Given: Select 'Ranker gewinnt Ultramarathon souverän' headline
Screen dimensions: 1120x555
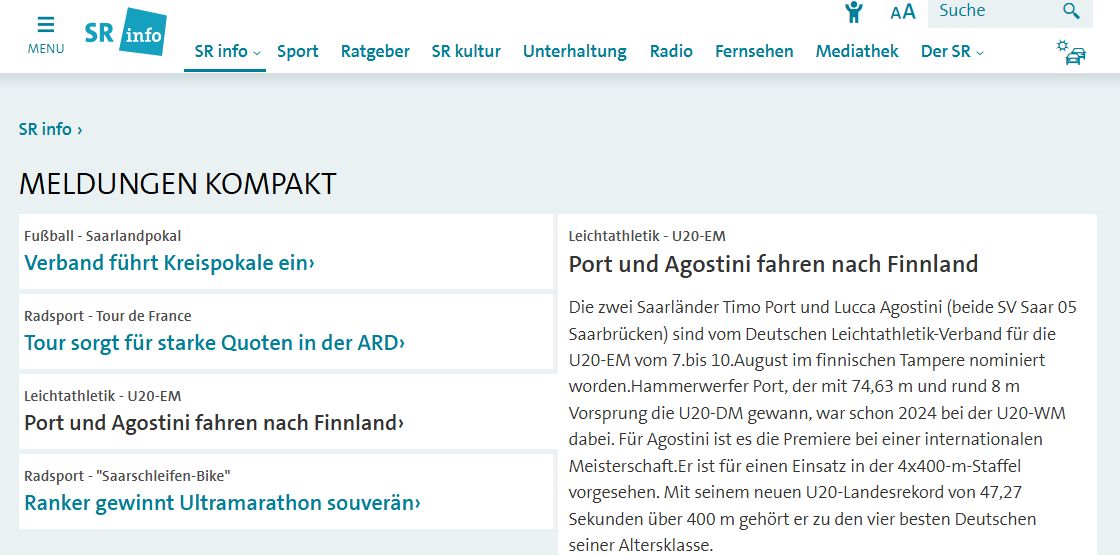Looking at the screenshot, I should click(222, 503).
